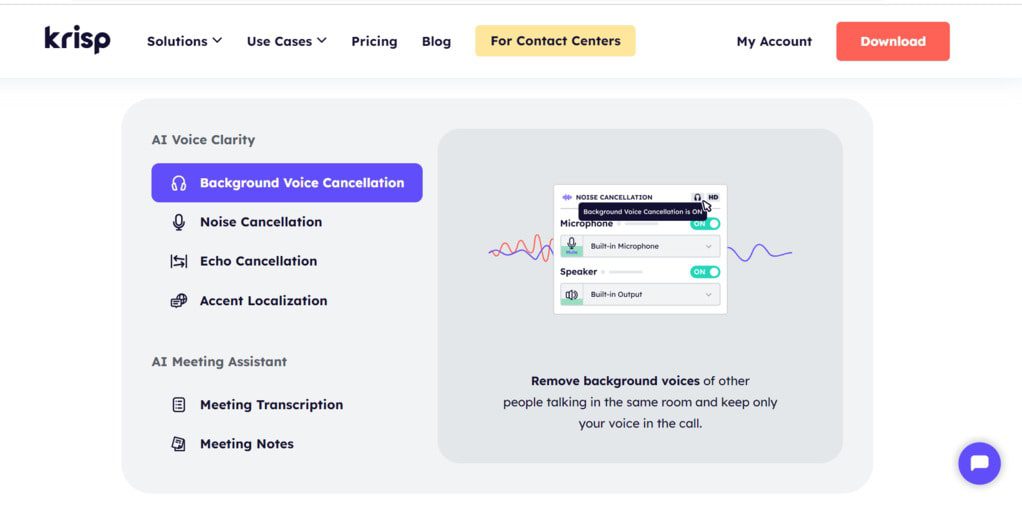The width and height of the screenshot is (1022, 507).
Task: Click the speaker icon in widget
Action: click(571, 295)
